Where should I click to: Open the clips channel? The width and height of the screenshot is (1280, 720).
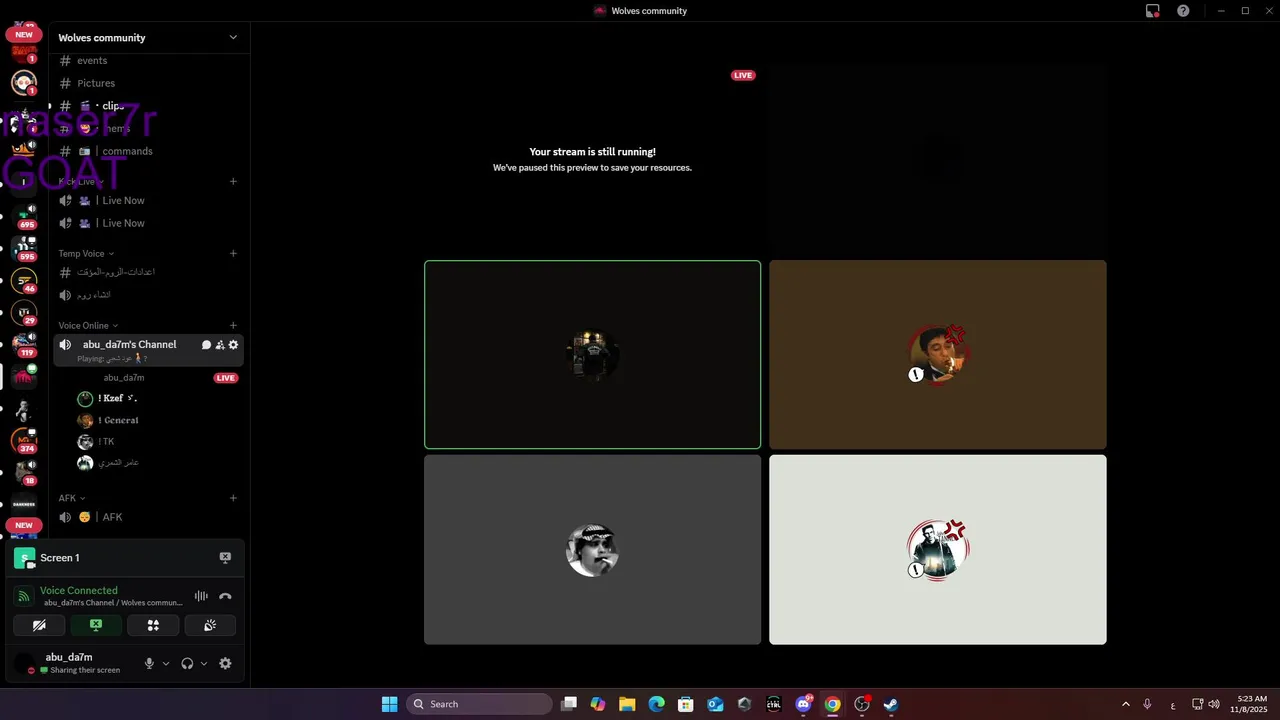coord(149,106)
